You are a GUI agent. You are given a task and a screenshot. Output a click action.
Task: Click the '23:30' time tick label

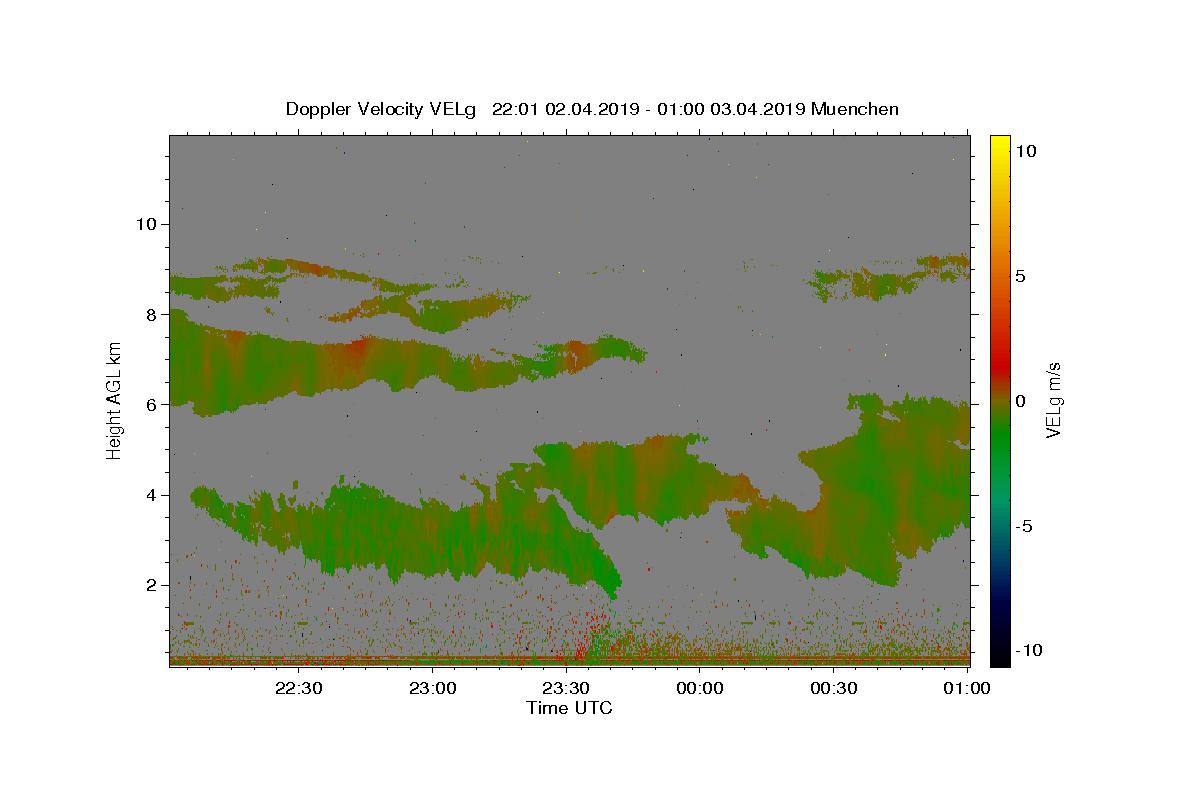pos(565,688)
